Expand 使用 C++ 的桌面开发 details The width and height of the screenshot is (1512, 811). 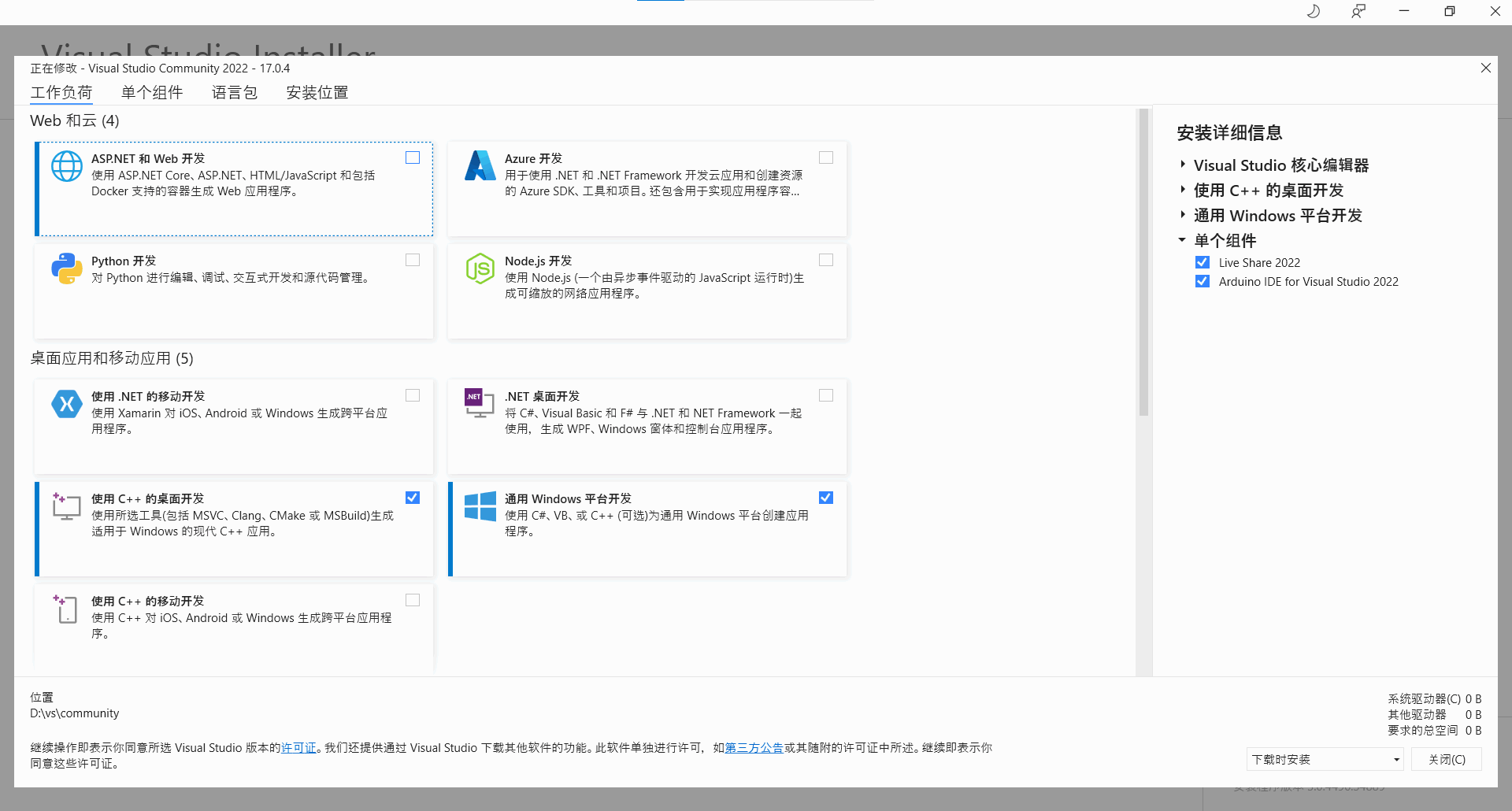[x=1183, y=190]
